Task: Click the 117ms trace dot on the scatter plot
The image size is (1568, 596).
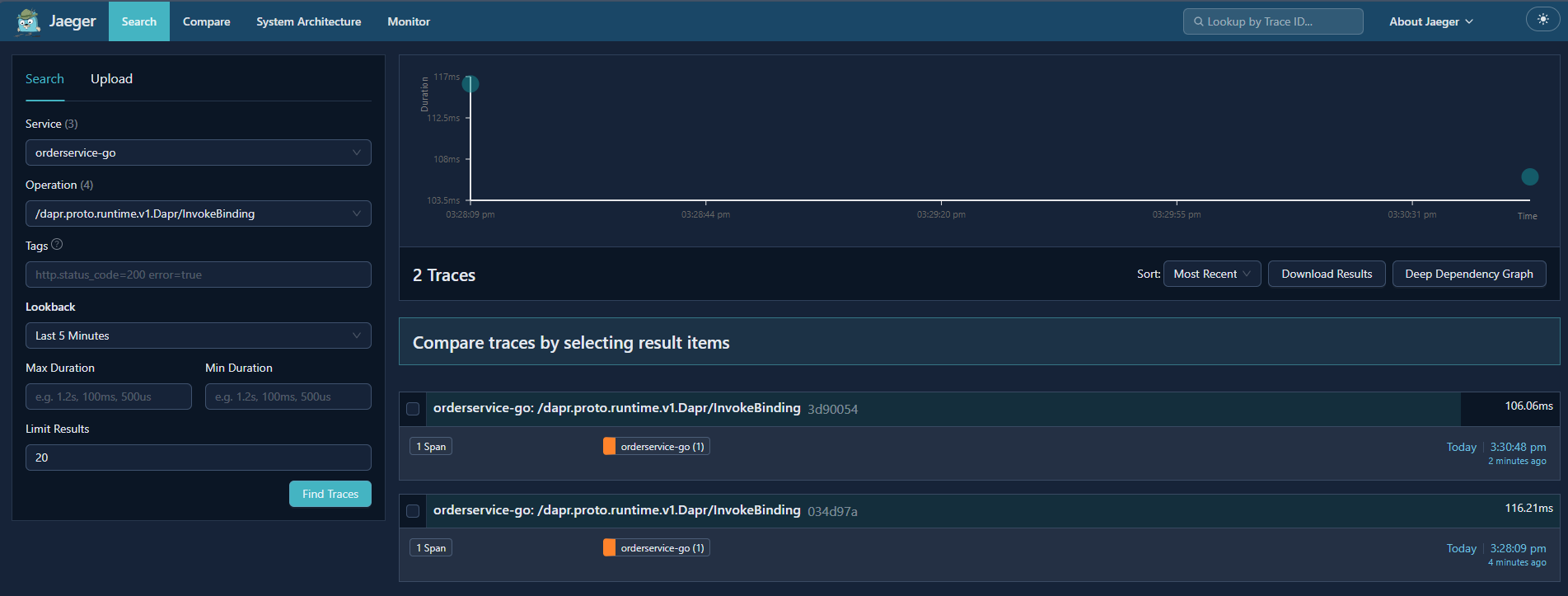Action: [x=470, y=83]
